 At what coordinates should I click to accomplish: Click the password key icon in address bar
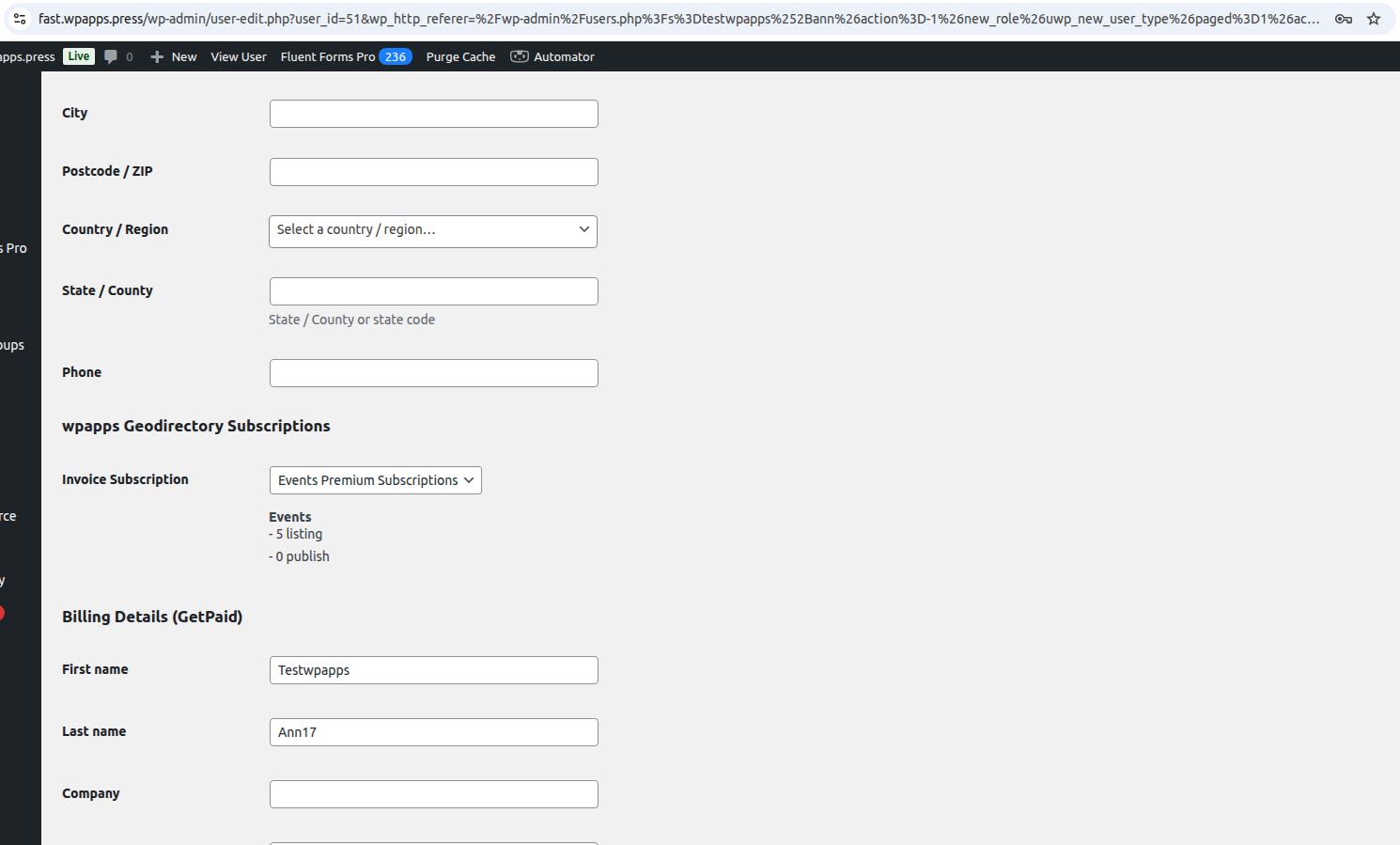click(x=1343, y=19)
